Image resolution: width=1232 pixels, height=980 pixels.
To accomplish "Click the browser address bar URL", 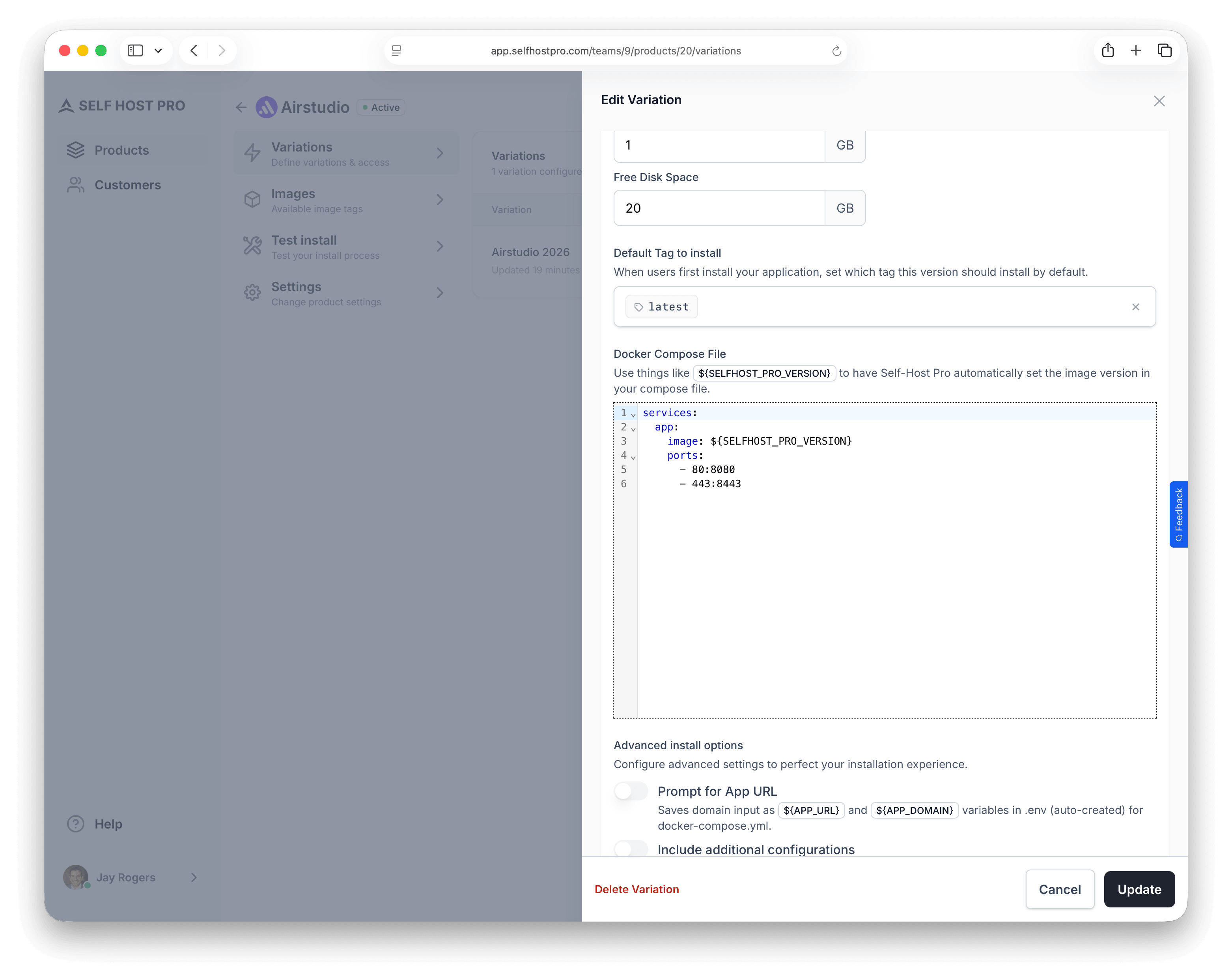I will point(616,51).
